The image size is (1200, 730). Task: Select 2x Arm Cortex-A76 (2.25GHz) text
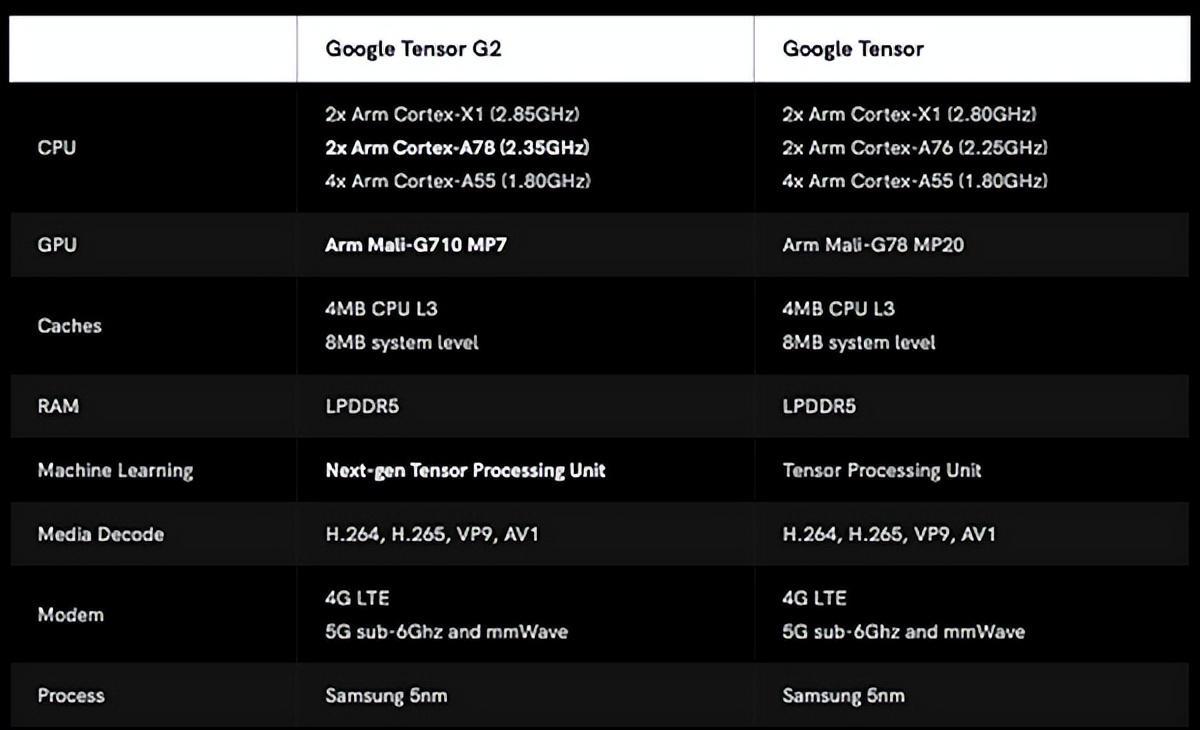coord(915,148)
